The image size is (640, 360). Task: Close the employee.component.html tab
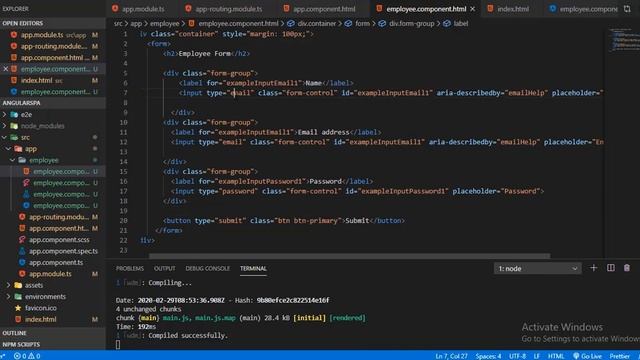tap(473, 9)
